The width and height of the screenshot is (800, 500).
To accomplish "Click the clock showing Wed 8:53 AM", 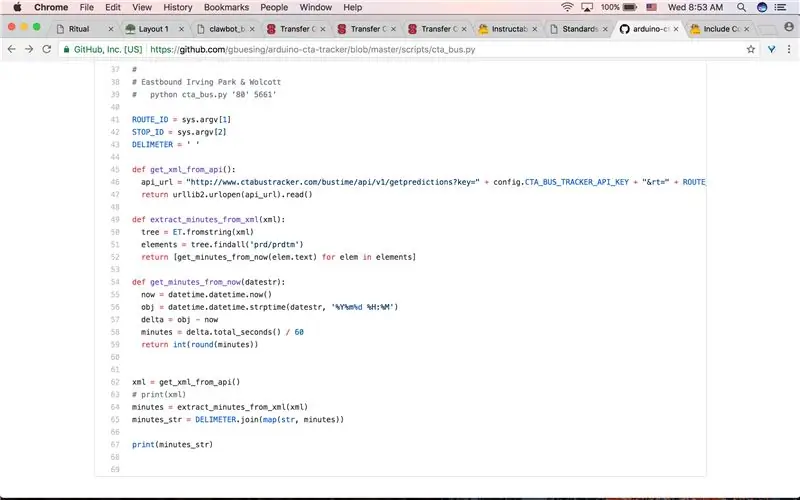I will [x=695, y=7].
